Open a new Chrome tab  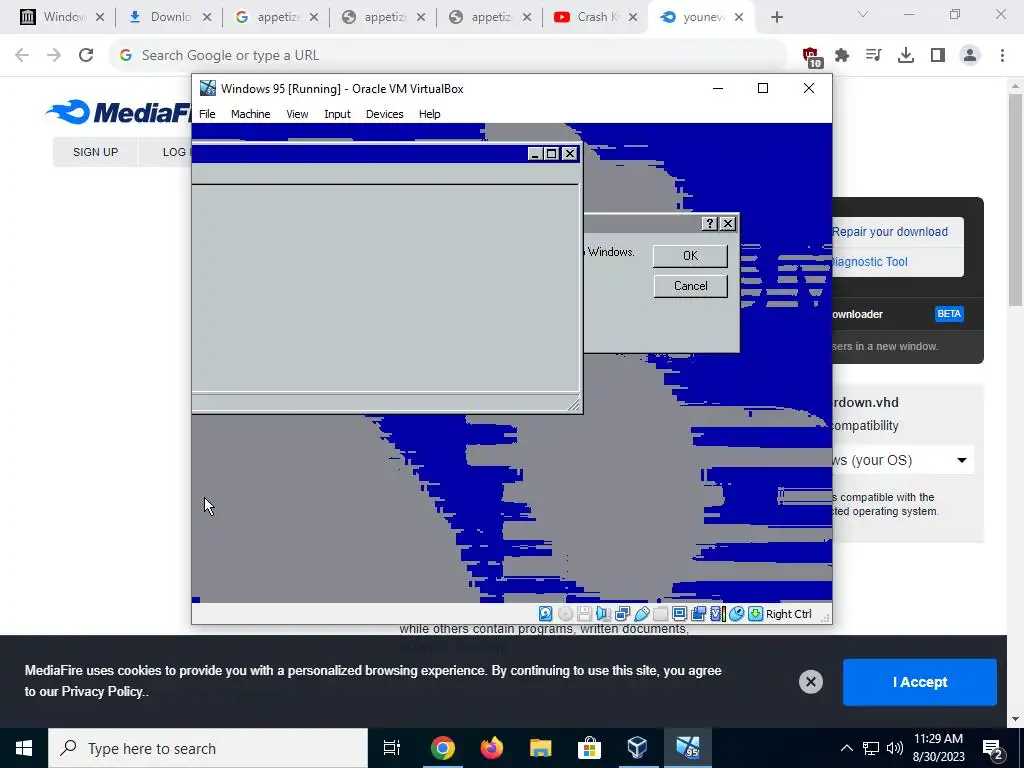[x=776, y=18]
